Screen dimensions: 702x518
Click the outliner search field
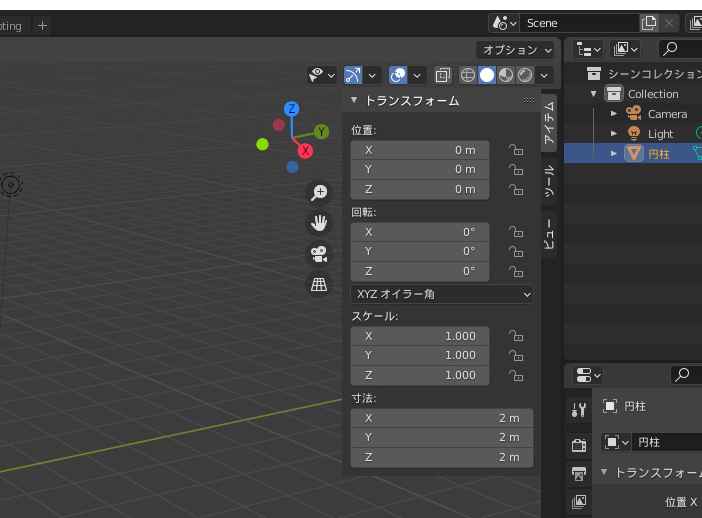coord(681,49)
